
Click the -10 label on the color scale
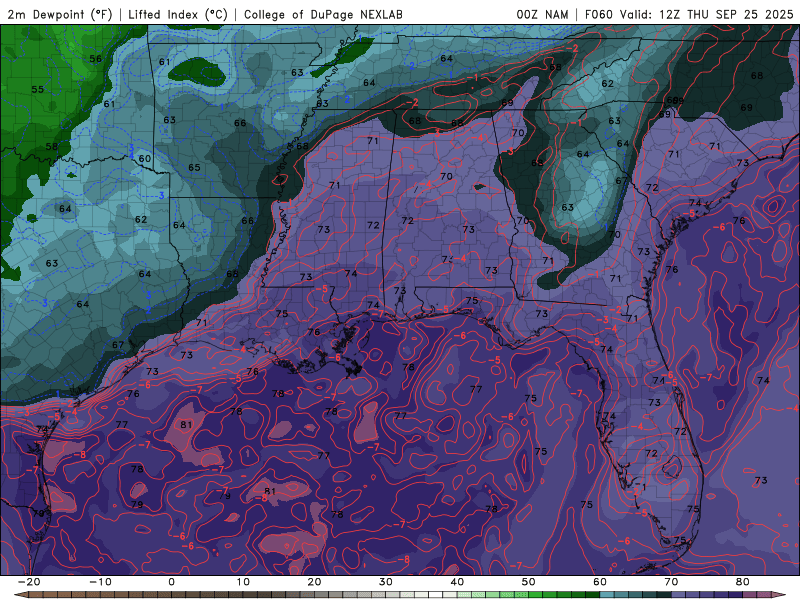click(x=100, y=582)
